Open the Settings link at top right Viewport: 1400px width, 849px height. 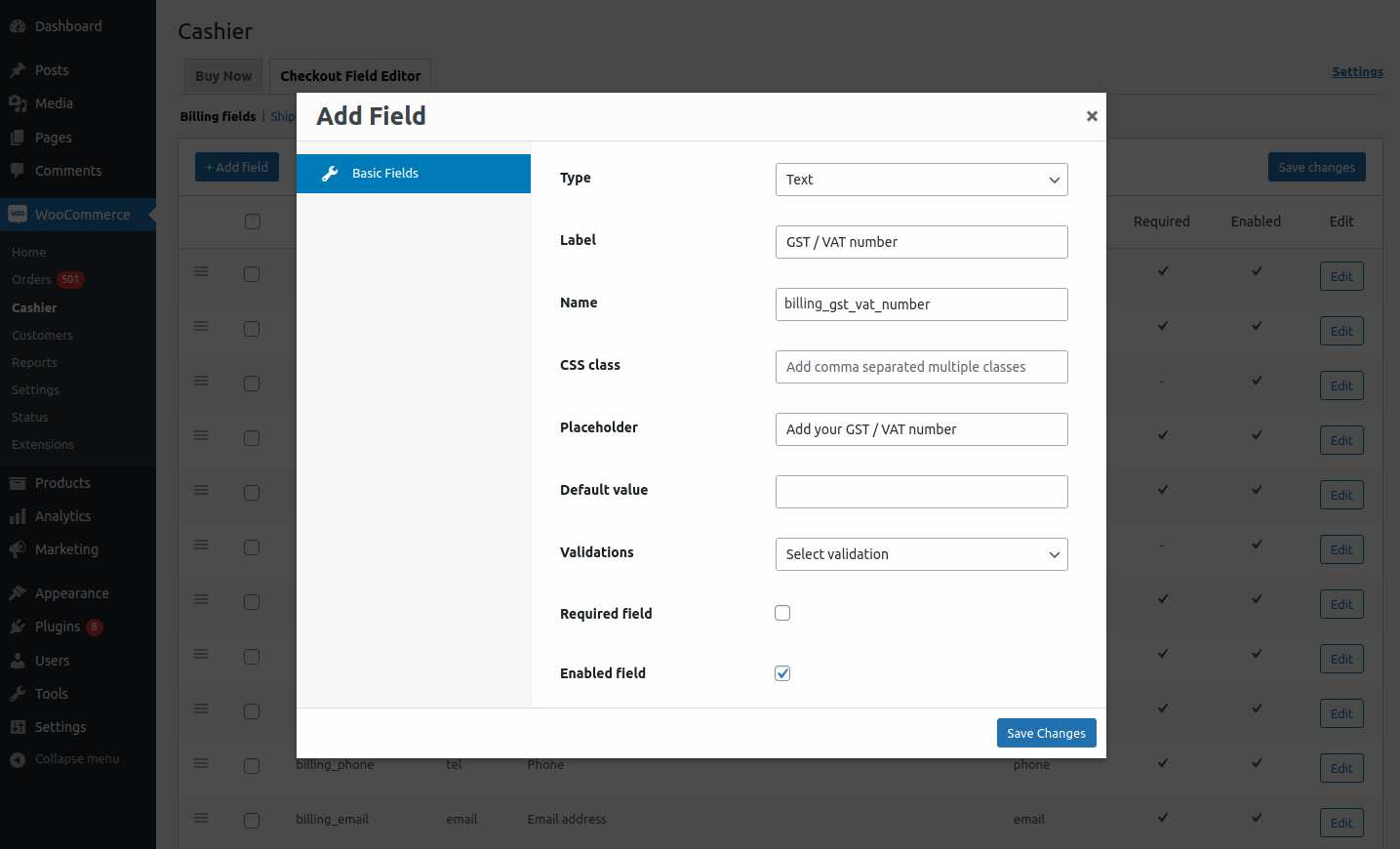coord(1357,71)
